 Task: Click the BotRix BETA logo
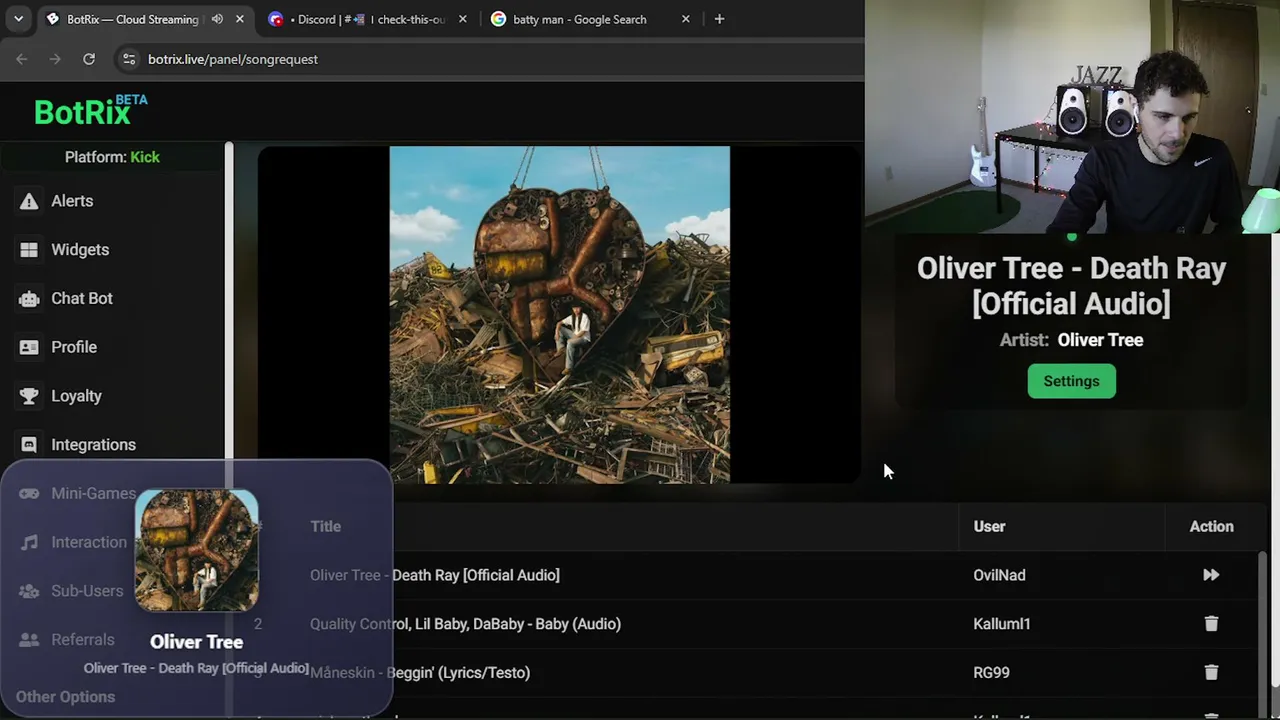pyautogui.click(x=90, y=111)
